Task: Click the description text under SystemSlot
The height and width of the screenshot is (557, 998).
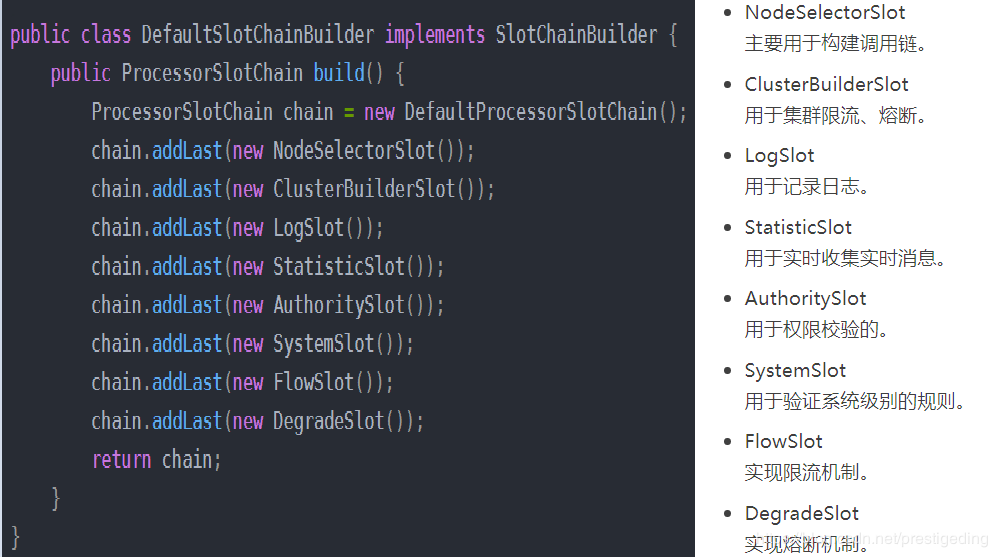Action: coord(855,402)
